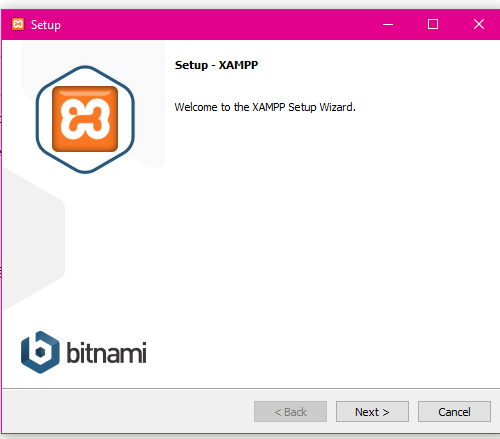Click the large orange XAMPP logo
The image size is (500, 439).
85,119
